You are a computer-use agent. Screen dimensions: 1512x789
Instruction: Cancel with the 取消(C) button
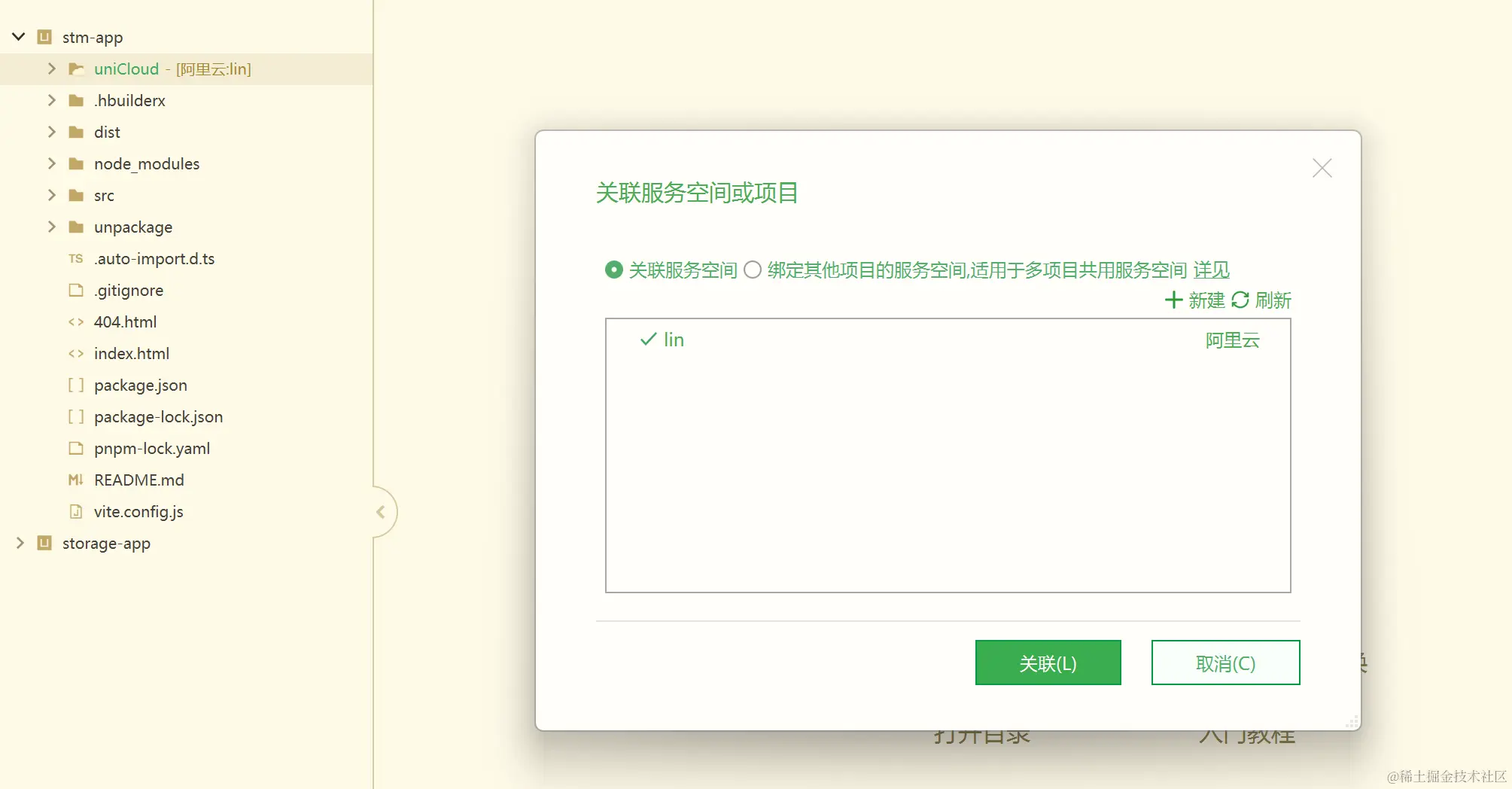pos(1226,663)
